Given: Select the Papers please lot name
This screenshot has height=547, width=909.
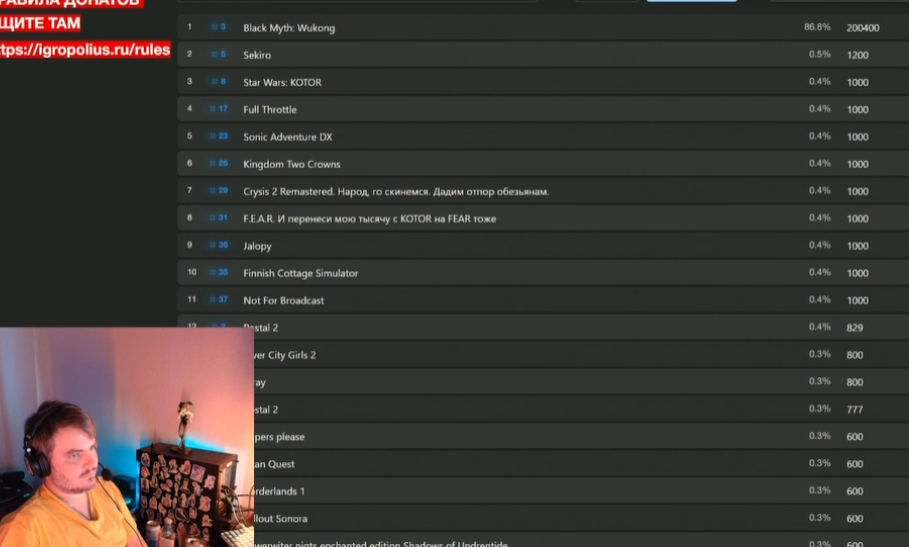Looking at the screenshot, I should pos(279,436).
